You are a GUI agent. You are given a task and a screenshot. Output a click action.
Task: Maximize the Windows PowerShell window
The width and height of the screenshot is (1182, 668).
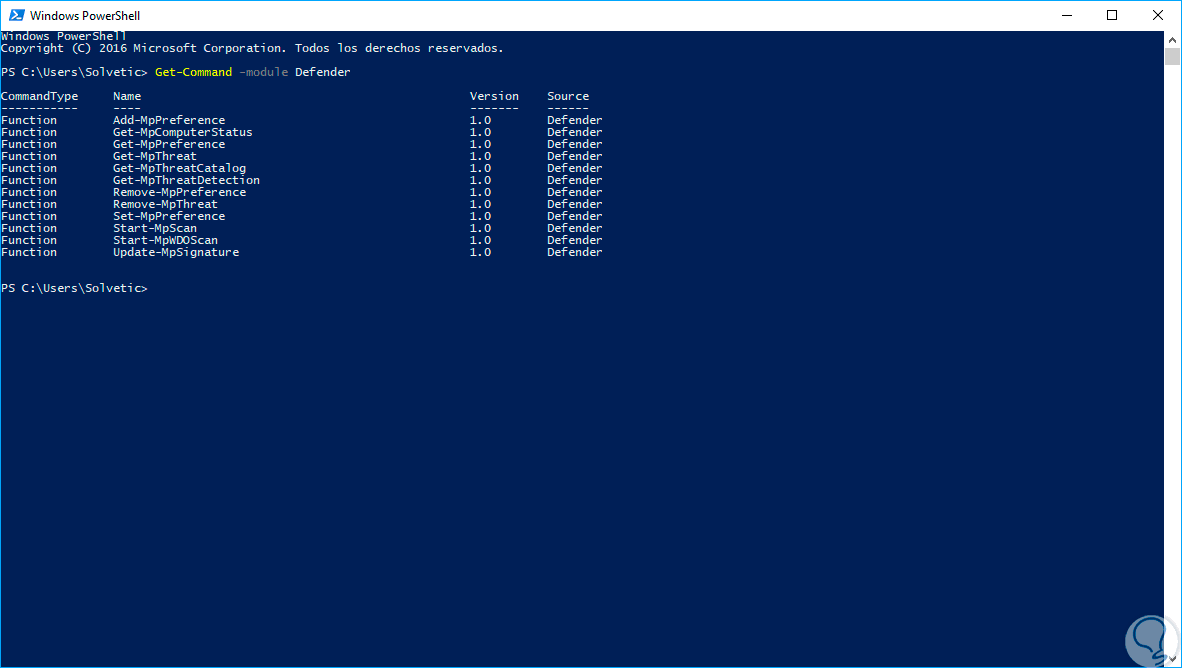1112,15
